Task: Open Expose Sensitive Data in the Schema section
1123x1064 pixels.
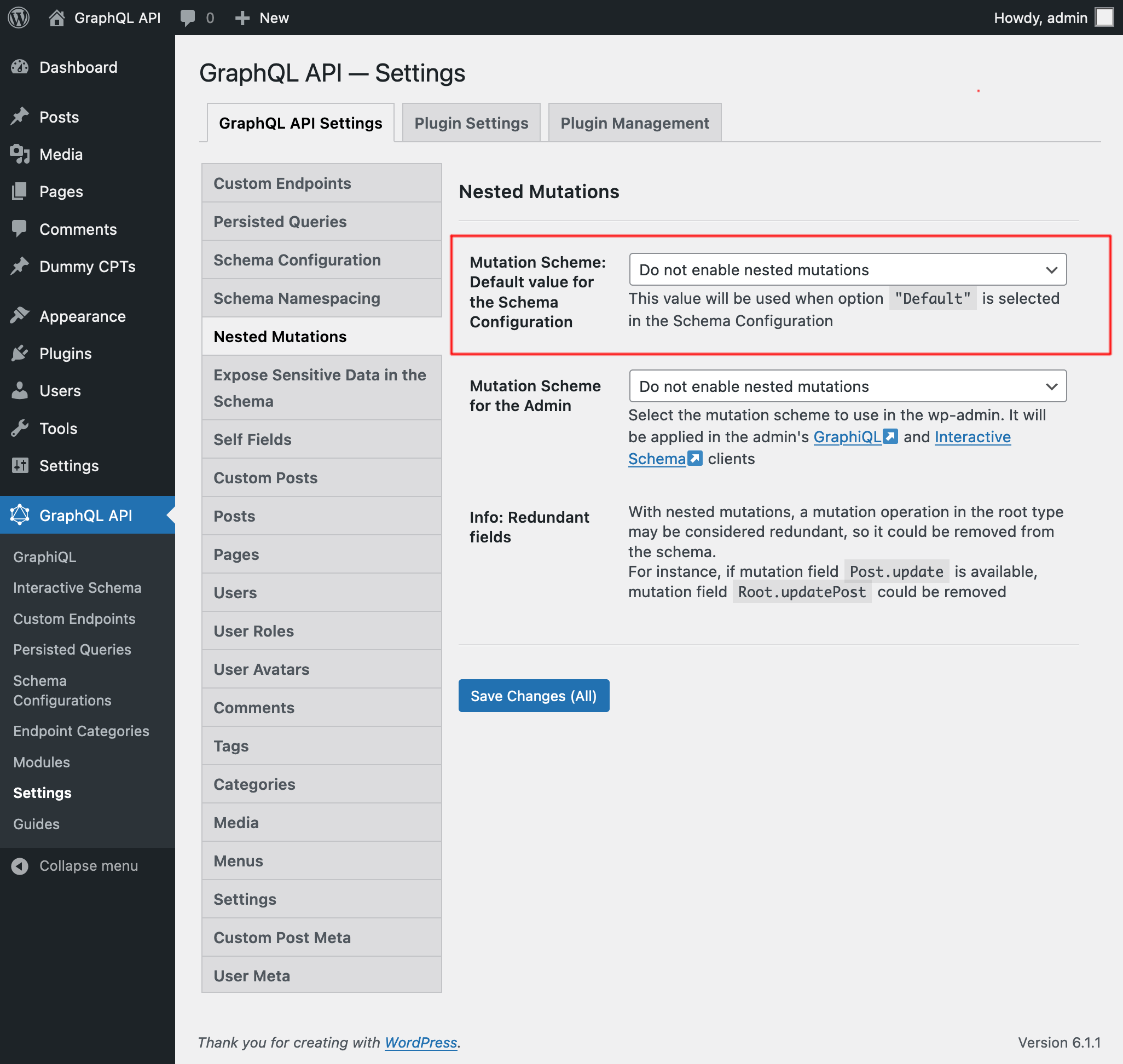Action: pos(322,388)
